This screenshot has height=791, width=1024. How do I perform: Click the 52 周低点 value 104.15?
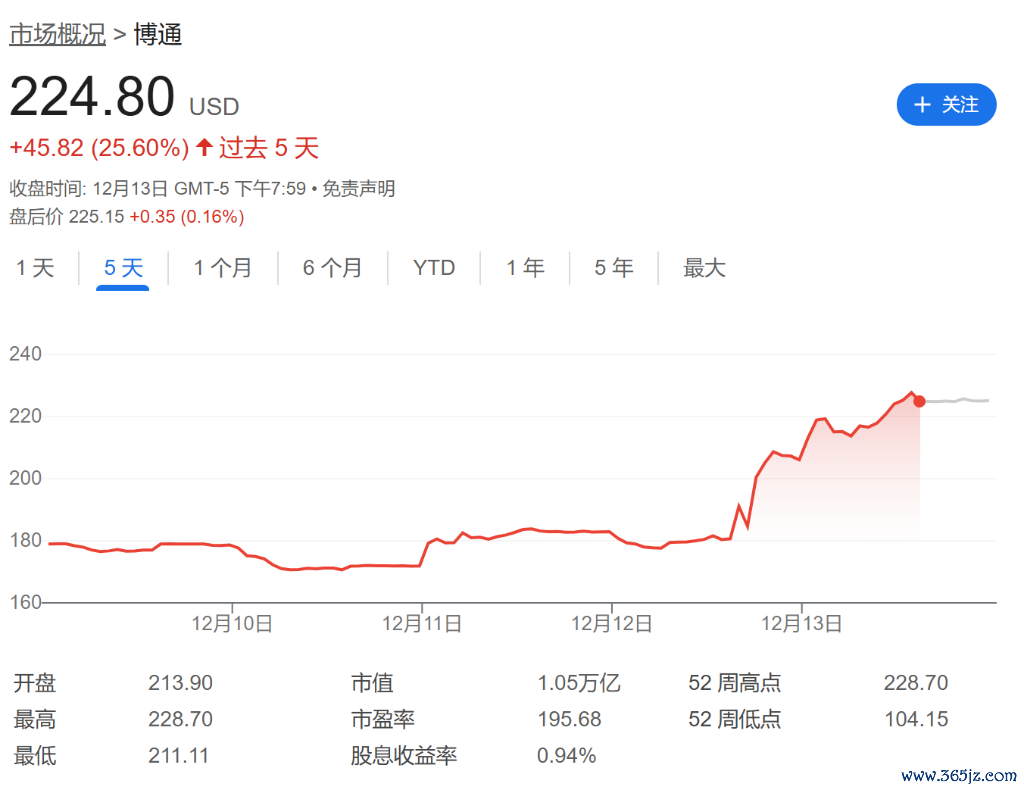pos(916,719)
